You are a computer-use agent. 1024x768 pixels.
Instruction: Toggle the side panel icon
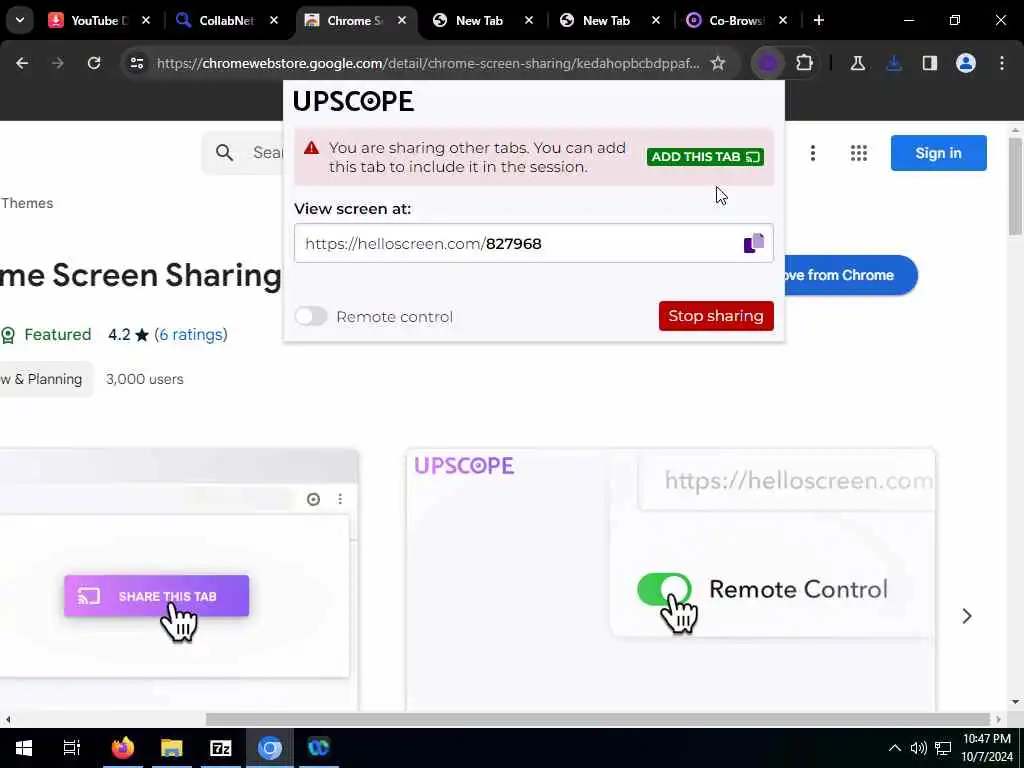tap(930, 63)
